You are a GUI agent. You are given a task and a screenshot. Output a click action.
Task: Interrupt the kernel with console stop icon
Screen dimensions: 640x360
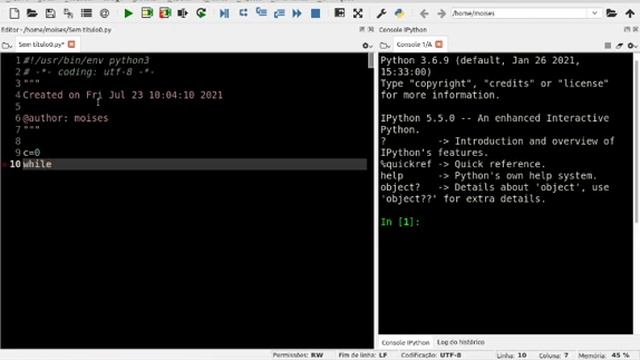(x=608, y=46)
